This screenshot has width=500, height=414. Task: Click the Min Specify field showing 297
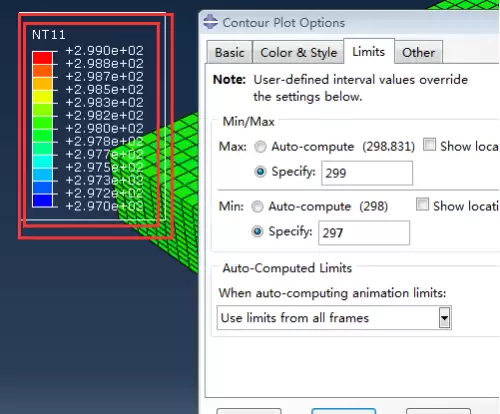point(364,233)
